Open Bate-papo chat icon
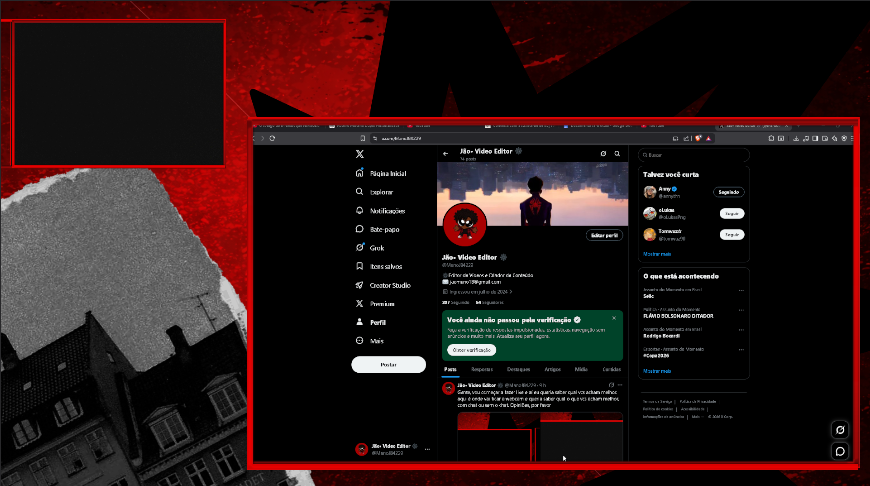Screen dimensions: 870x486 [x=360, y=229]
